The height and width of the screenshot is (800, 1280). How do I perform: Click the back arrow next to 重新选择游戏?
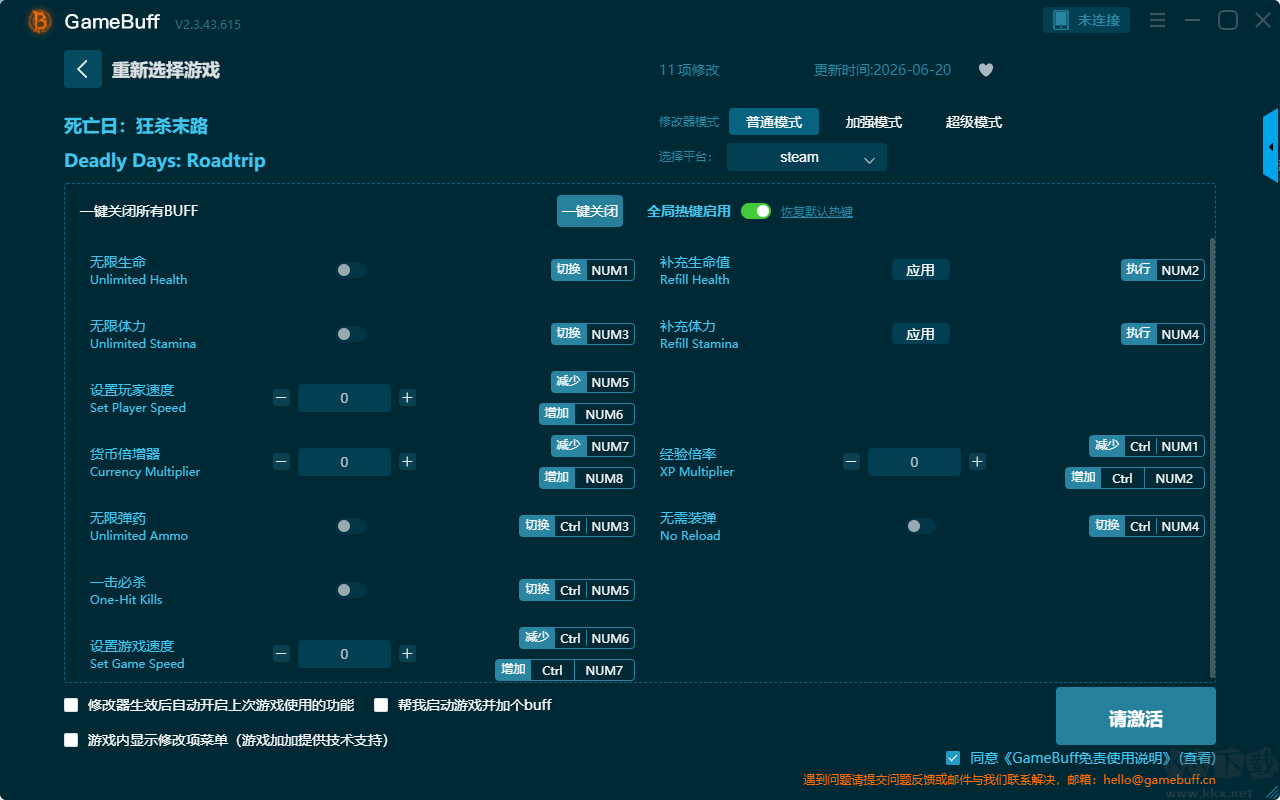click(83, 69)
